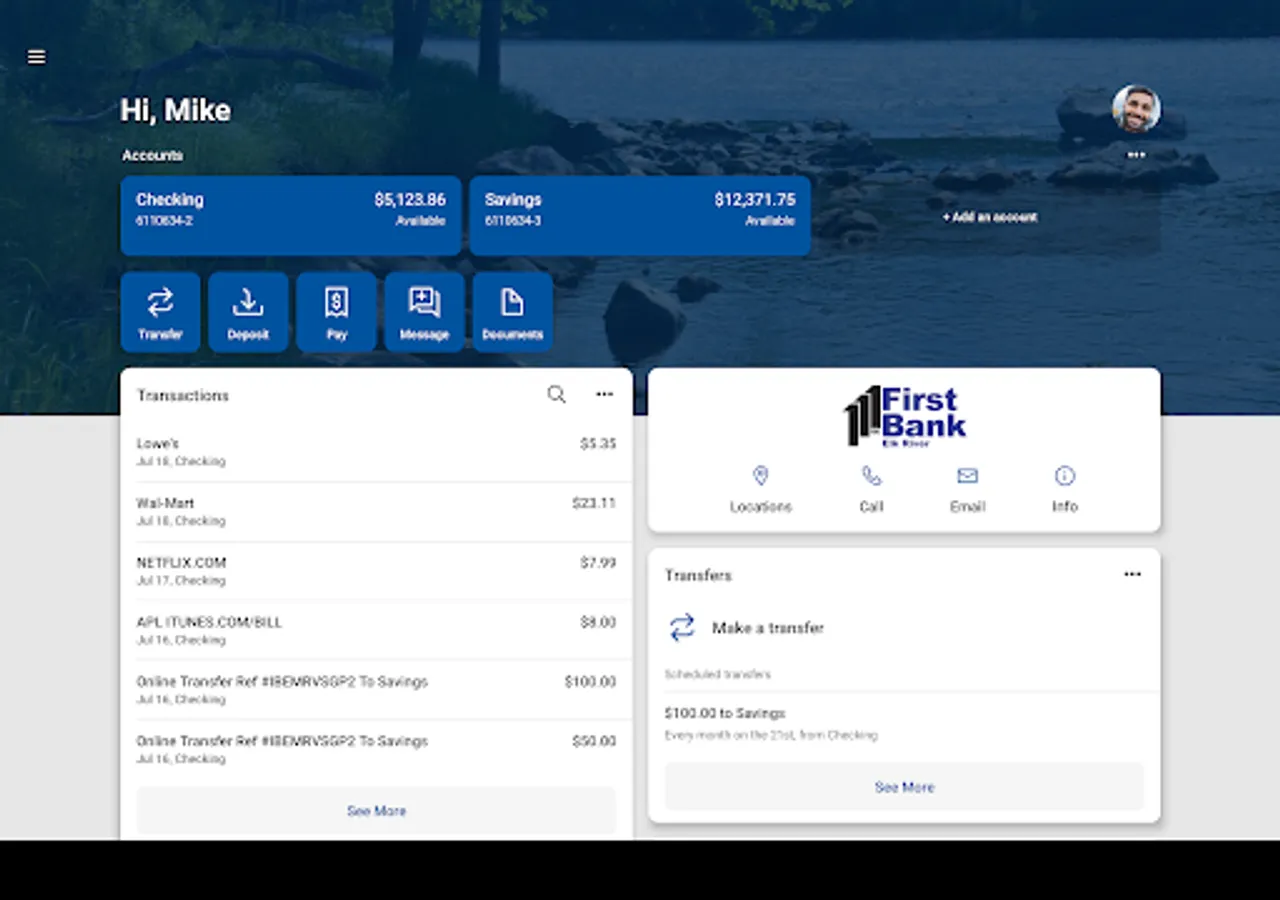Image resolution: width=1280 pixels, height=900 pixels.
Task: Select the $50.00 Online Transfer transaction
Action: tap(377, 750)
